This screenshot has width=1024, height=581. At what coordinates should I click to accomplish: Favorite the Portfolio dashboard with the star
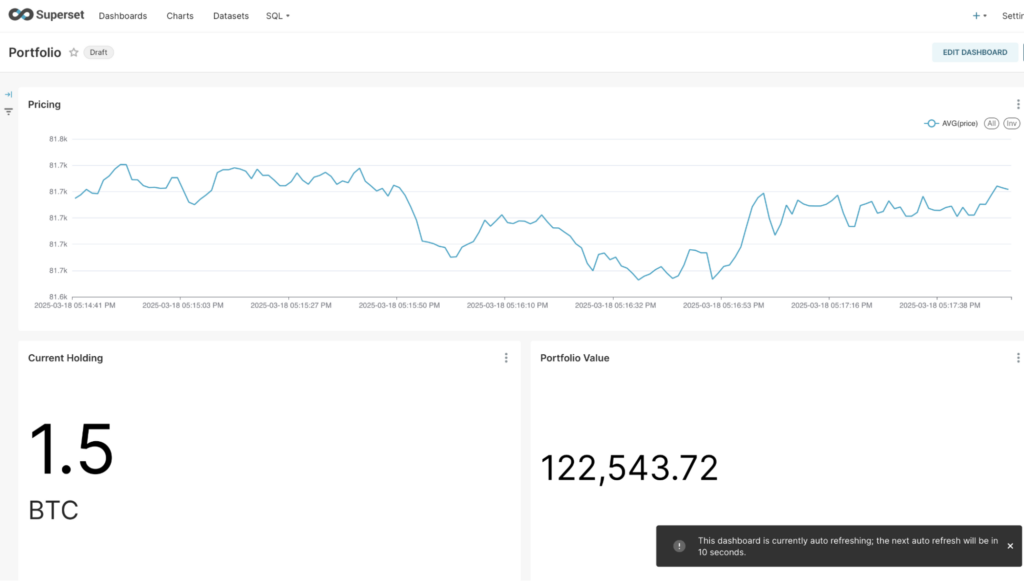pyautogui.click(x=73, y=53)
